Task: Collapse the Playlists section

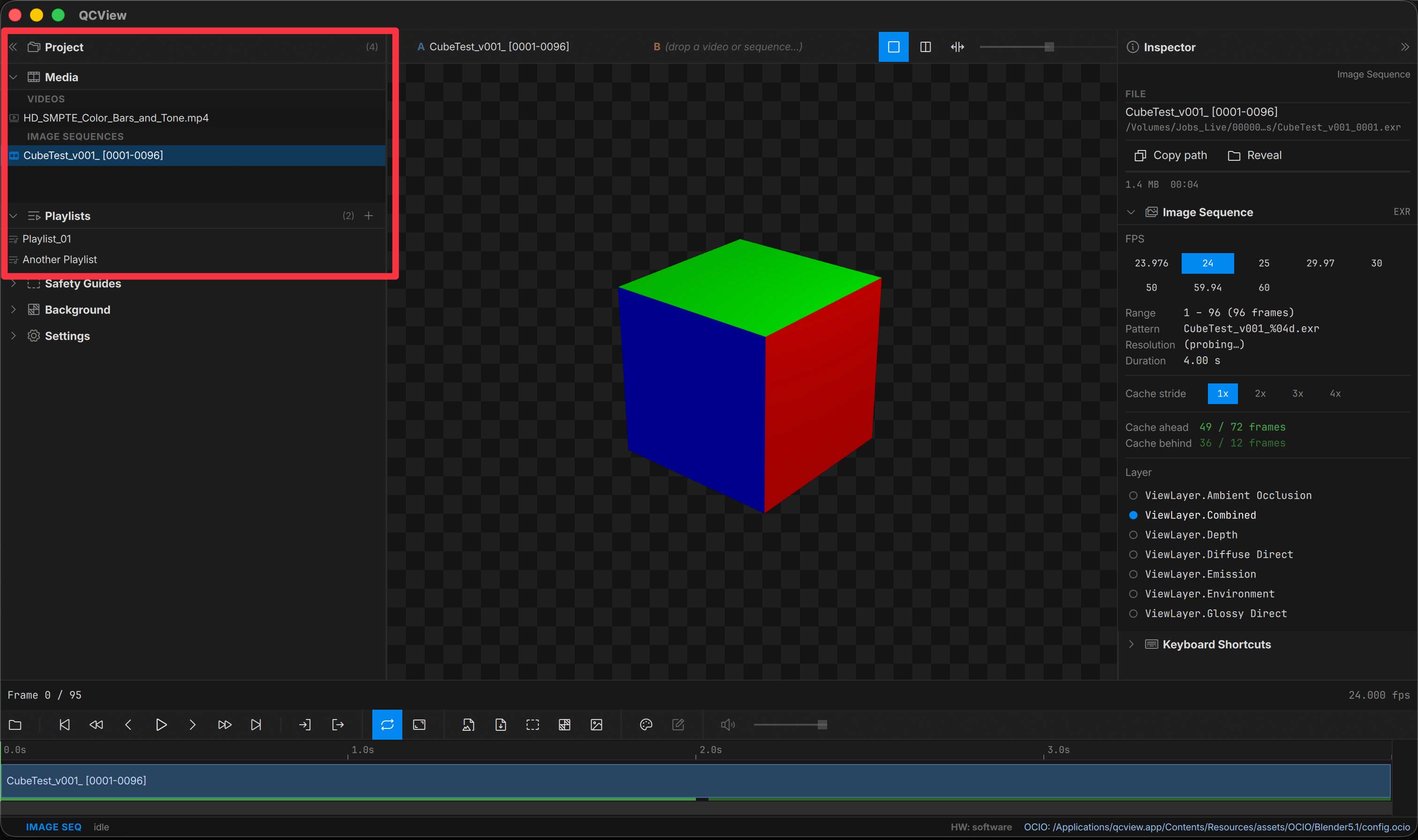Action: coord(14,216)
